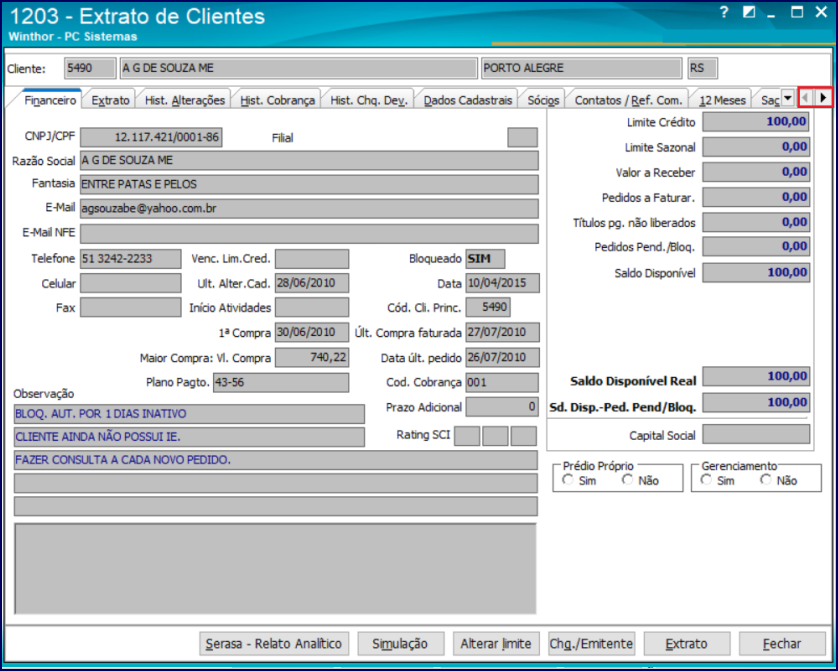Click the 1ª Compra date field

coord(312,332)
